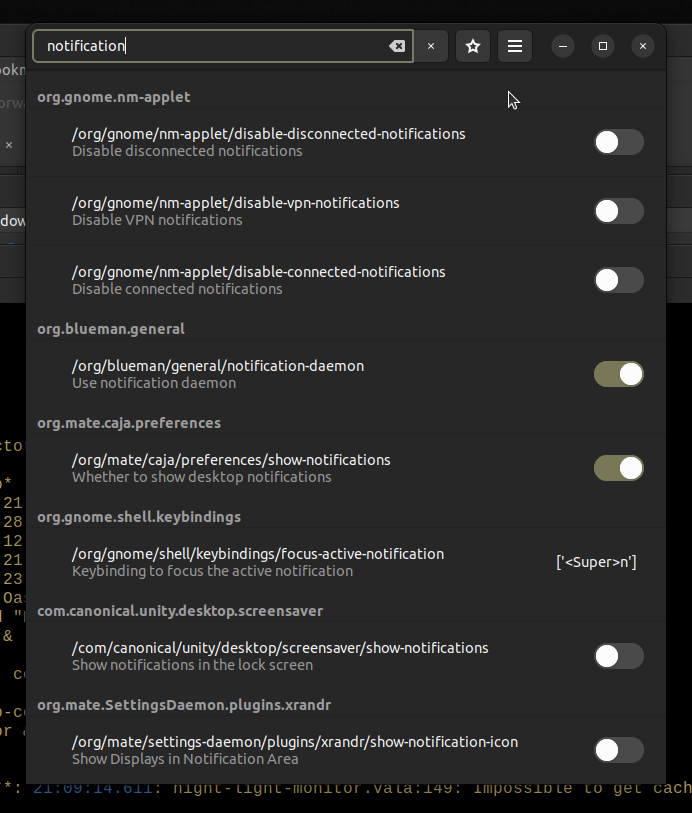This screenshot has height=813, width=692.
Task: Edit the ['<Super>n'] keybinding value
Action: [x=596, y=562]
